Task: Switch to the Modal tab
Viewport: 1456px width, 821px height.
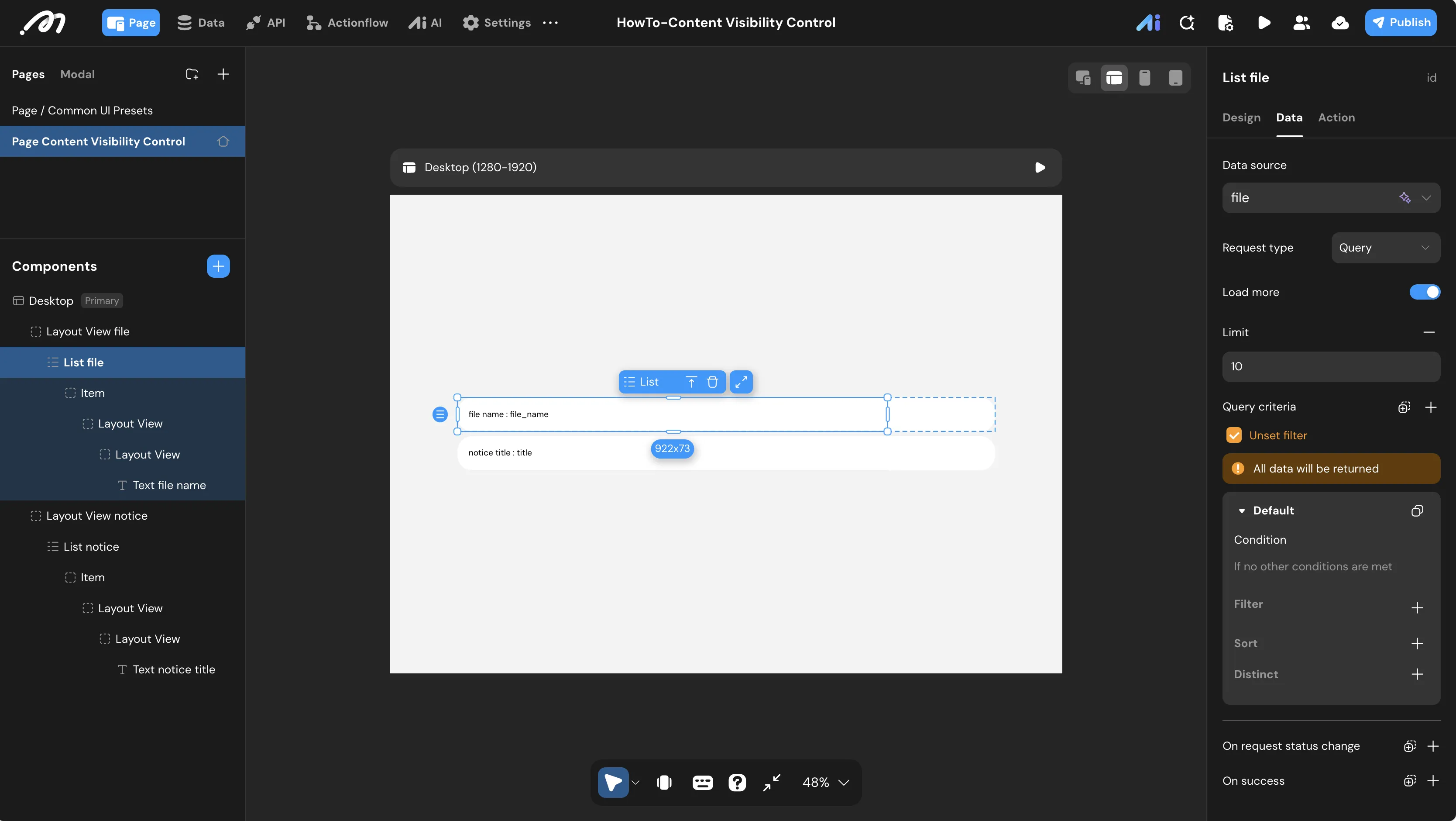Action: pos(77,74)
